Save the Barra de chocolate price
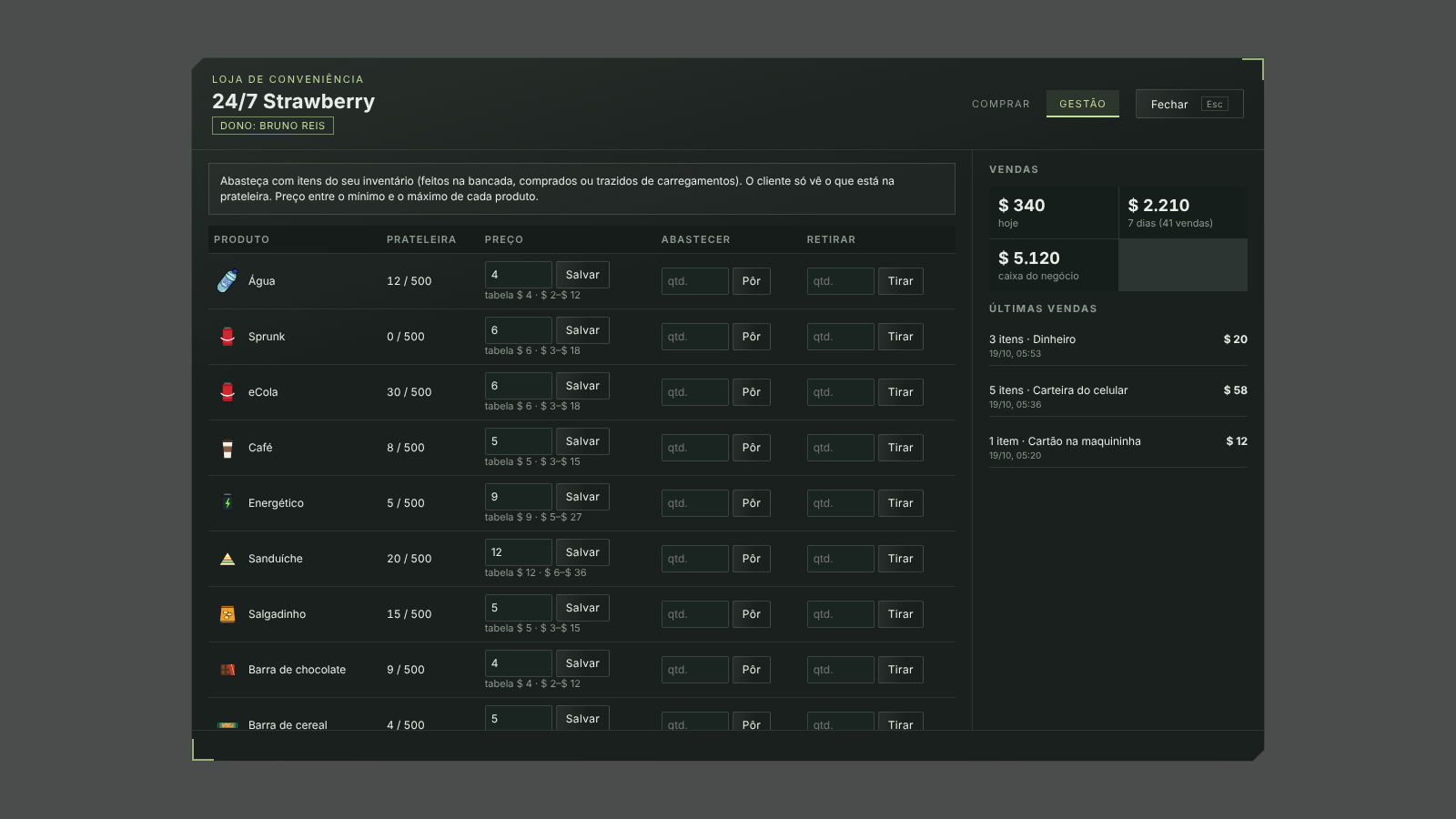Screen dimensions: 1456x819 pos(582,663)
